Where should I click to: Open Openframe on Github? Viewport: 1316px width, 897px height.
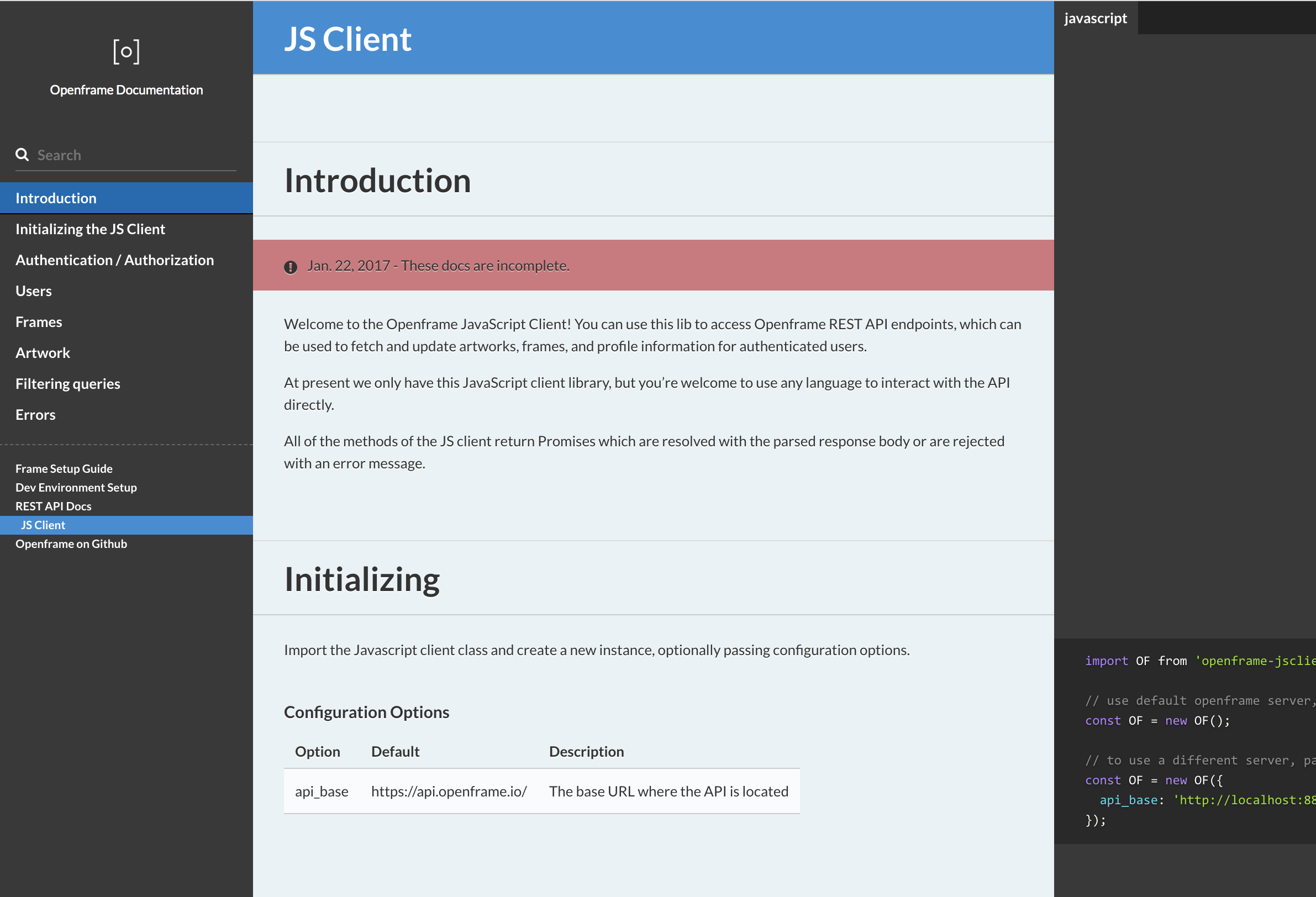point(71,544)
